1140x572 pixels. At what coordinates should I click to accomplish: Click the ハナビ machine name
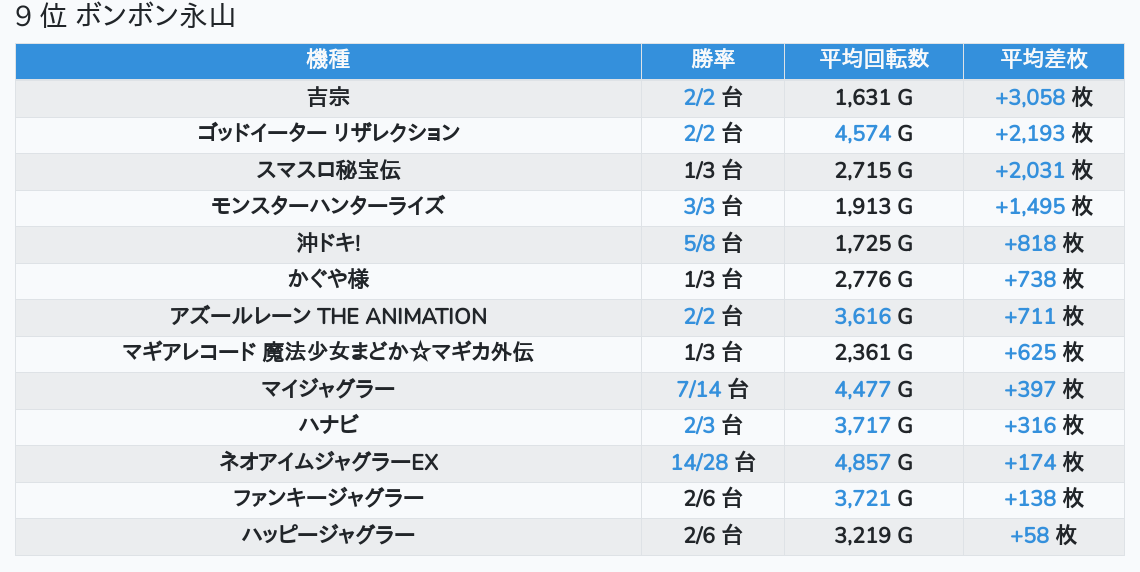coord(328,425)
